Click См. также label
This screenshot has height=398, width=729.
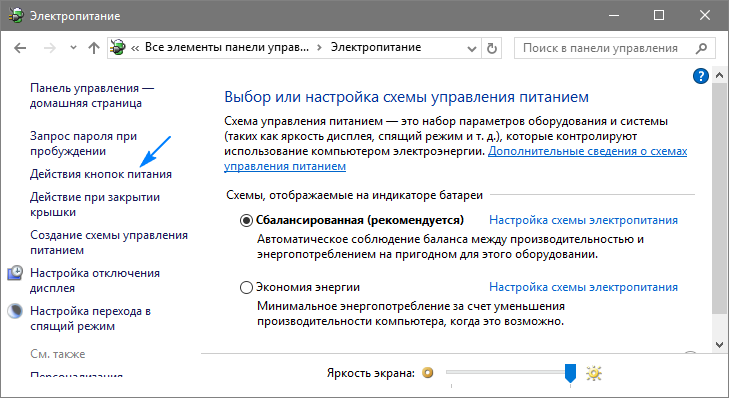pyautogui.click(x=58, y=354)
